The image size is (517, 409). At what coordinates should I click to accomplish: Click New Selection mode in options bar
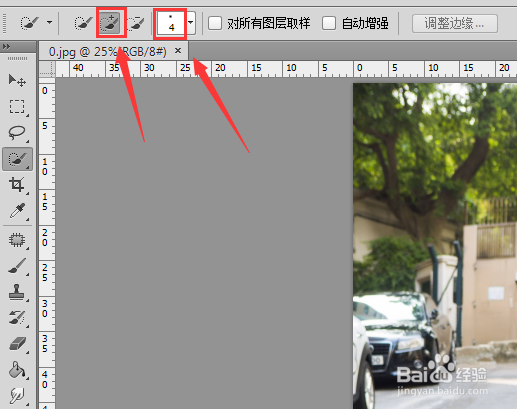coord(83,23)
